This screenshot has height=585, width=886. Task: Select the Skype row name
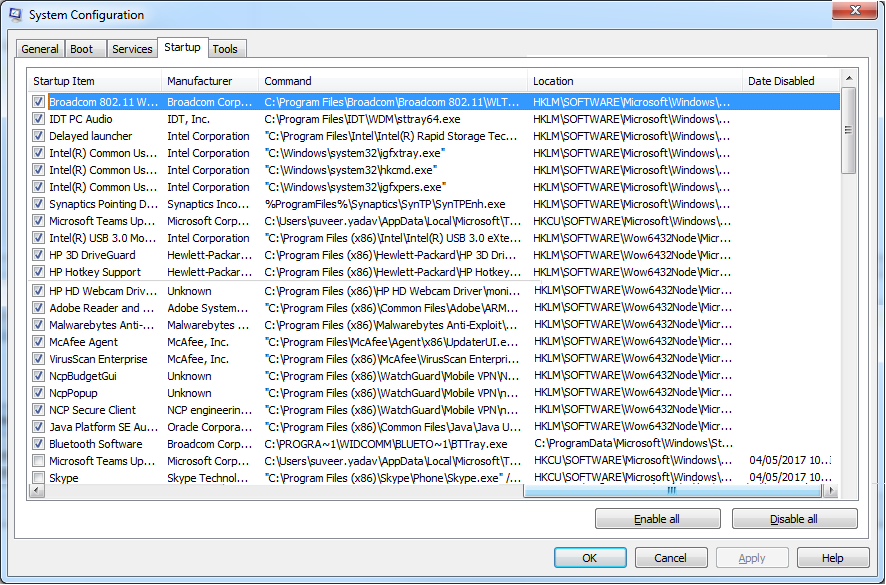[63, 478]
